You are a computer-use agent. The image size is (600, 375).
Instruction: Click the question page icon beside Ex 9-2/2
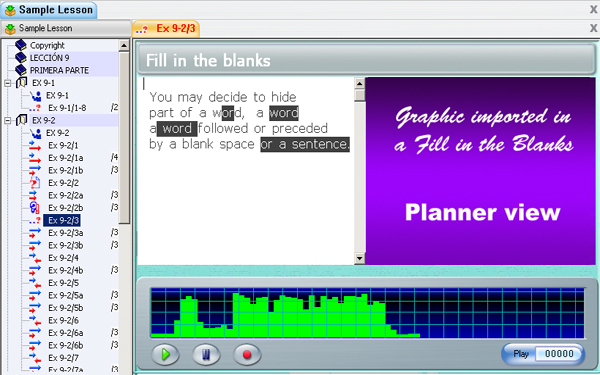click(x=35, y=183)
